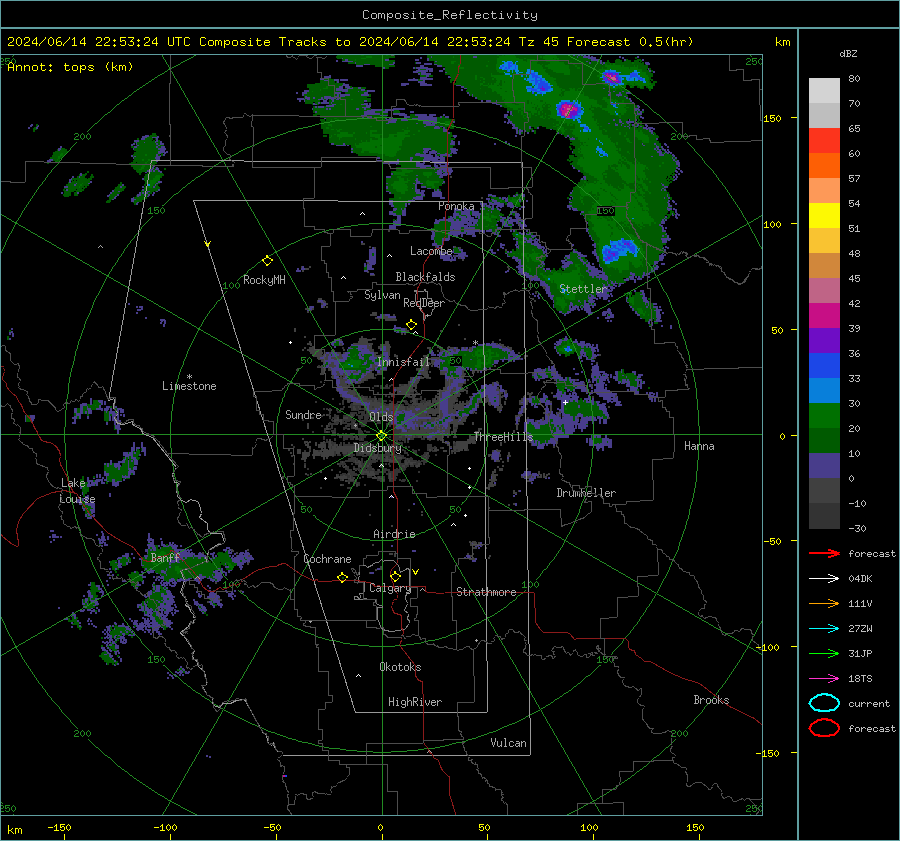Click the bright yellow 54 dBZ color swatch
Viewport: 900px width, 841px height.
(824, 215)
